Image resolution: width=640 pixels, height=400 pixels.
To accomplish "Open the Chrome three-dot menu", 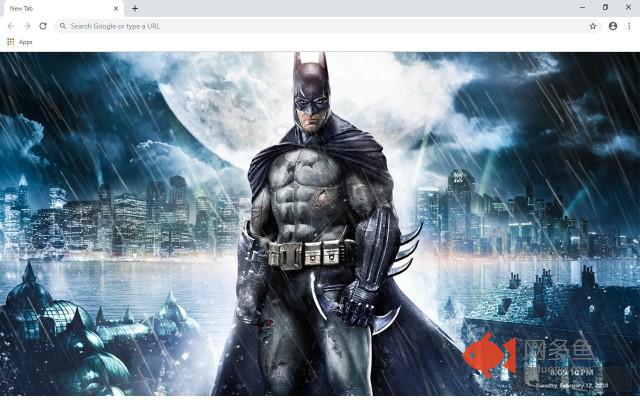I will click(x=629, y=26).
